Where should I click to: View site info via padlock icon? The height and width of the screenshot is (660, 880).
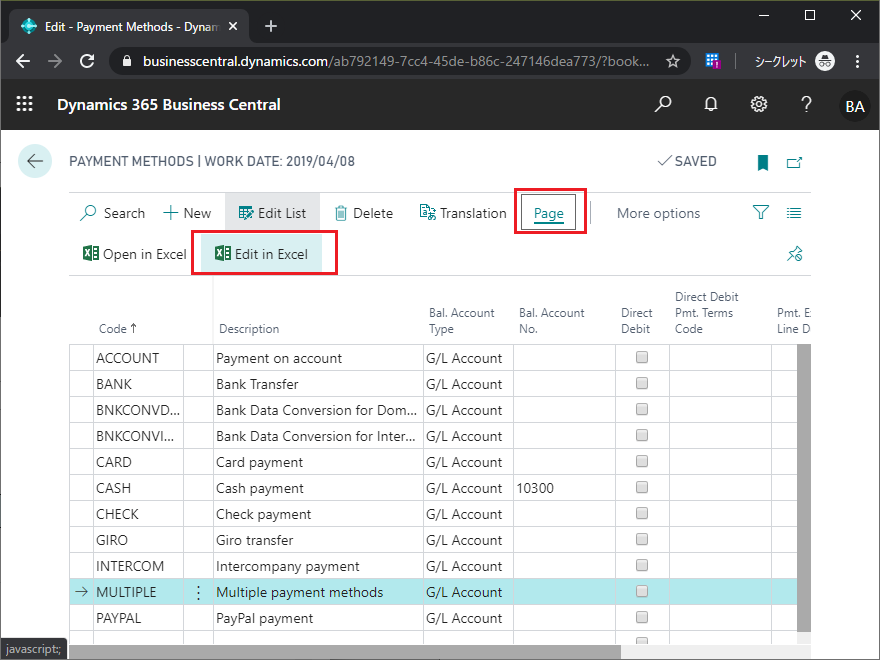click(x=127, y=61)
